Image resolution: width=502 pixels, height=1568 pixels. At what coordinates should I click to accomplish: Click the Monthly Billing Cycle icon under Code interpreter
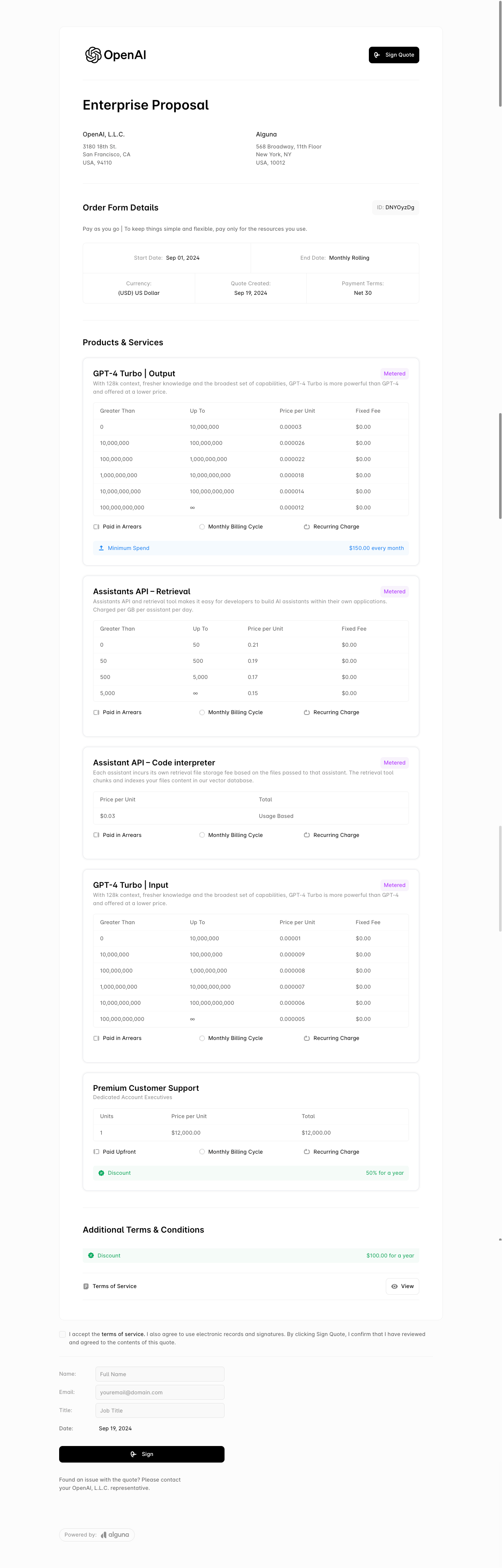[x=202, y=835]
